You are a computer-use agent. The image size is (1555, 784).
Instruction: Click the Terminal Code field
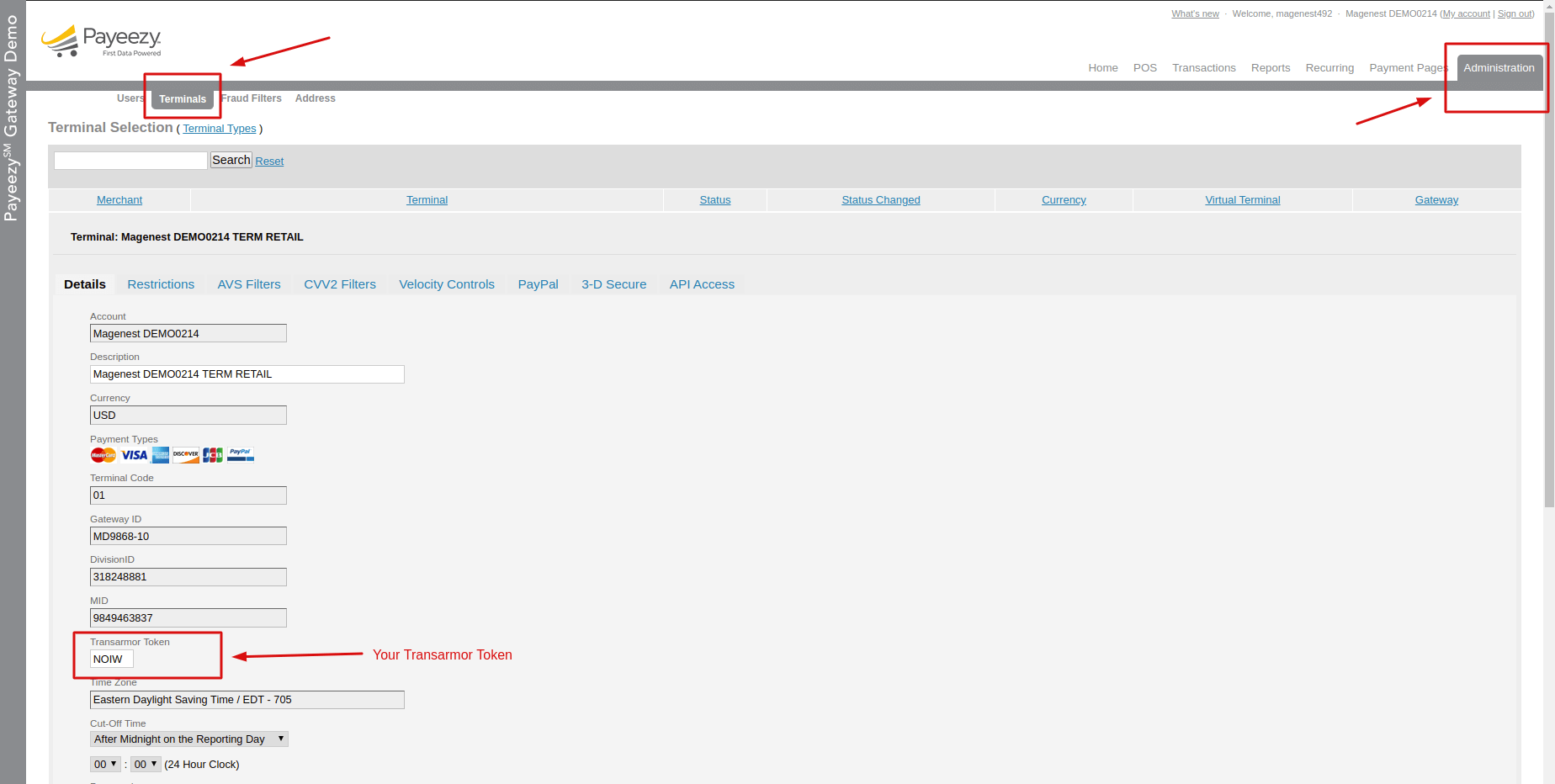click(188, 495)
